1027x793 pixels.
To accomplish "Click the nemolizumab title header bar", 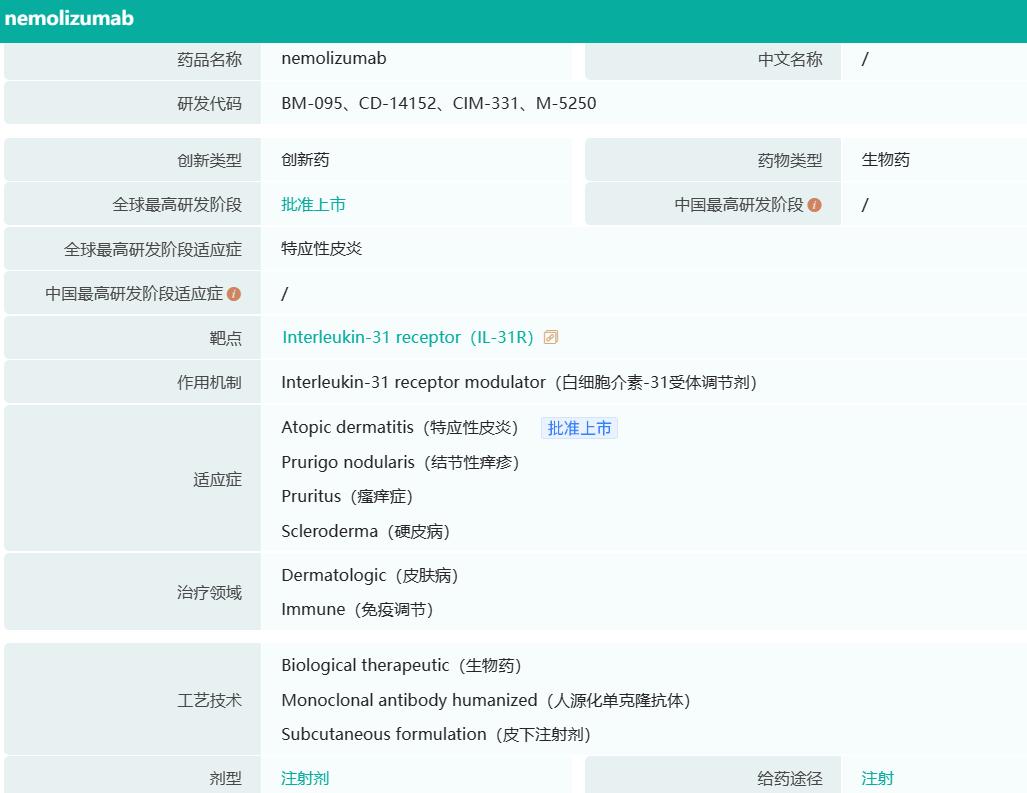I will coord(72,18).
